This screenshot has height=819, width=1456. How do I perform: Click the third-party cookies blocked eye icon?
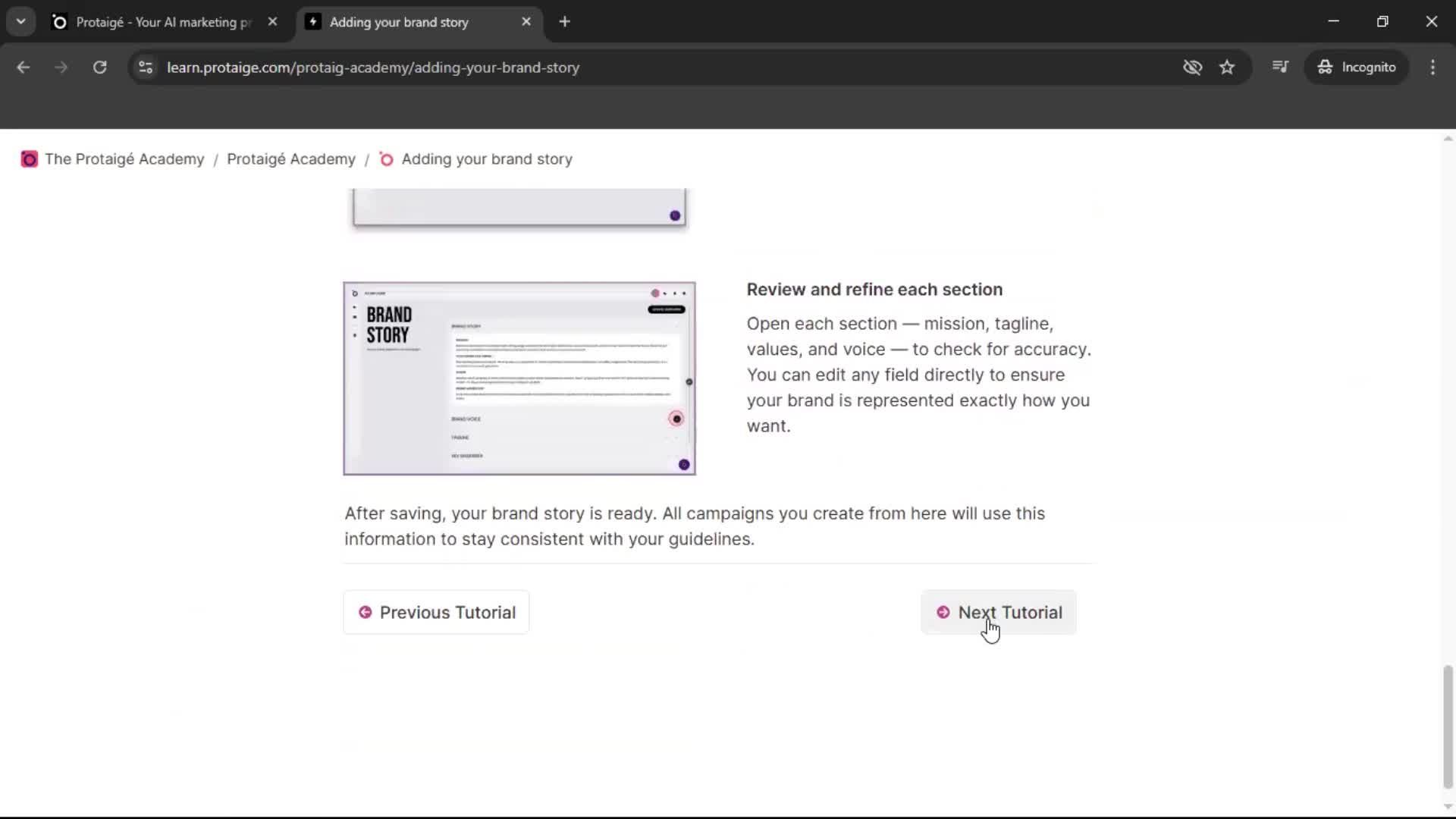tap(1192, 67)
